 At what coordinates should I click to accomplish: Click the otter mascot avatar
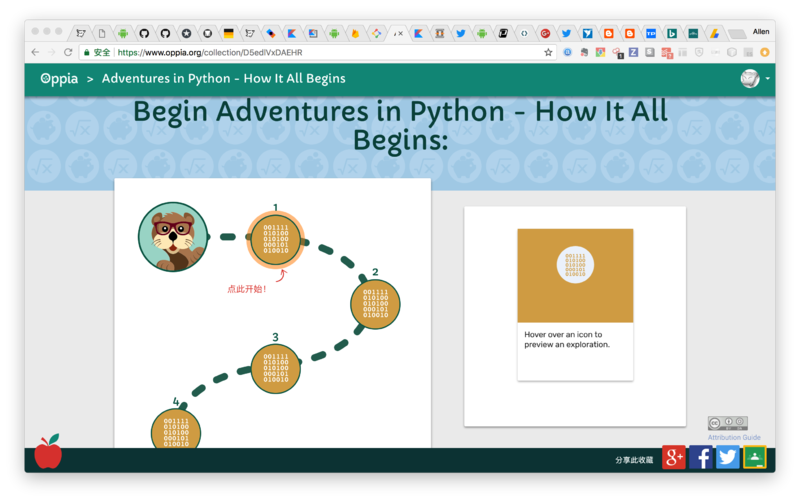[x=173, y=237]
